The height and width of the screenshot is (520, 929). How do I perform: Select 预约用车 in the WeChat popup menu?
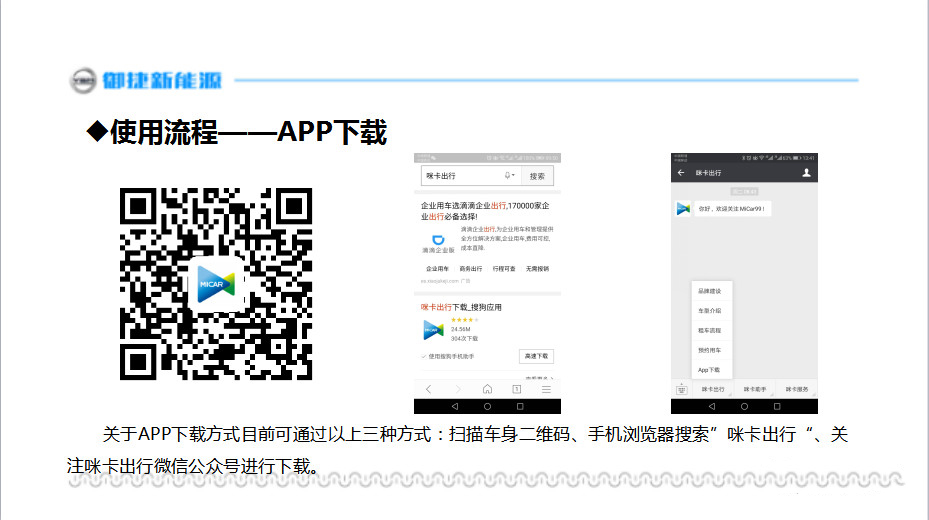[x=712, y=350]
